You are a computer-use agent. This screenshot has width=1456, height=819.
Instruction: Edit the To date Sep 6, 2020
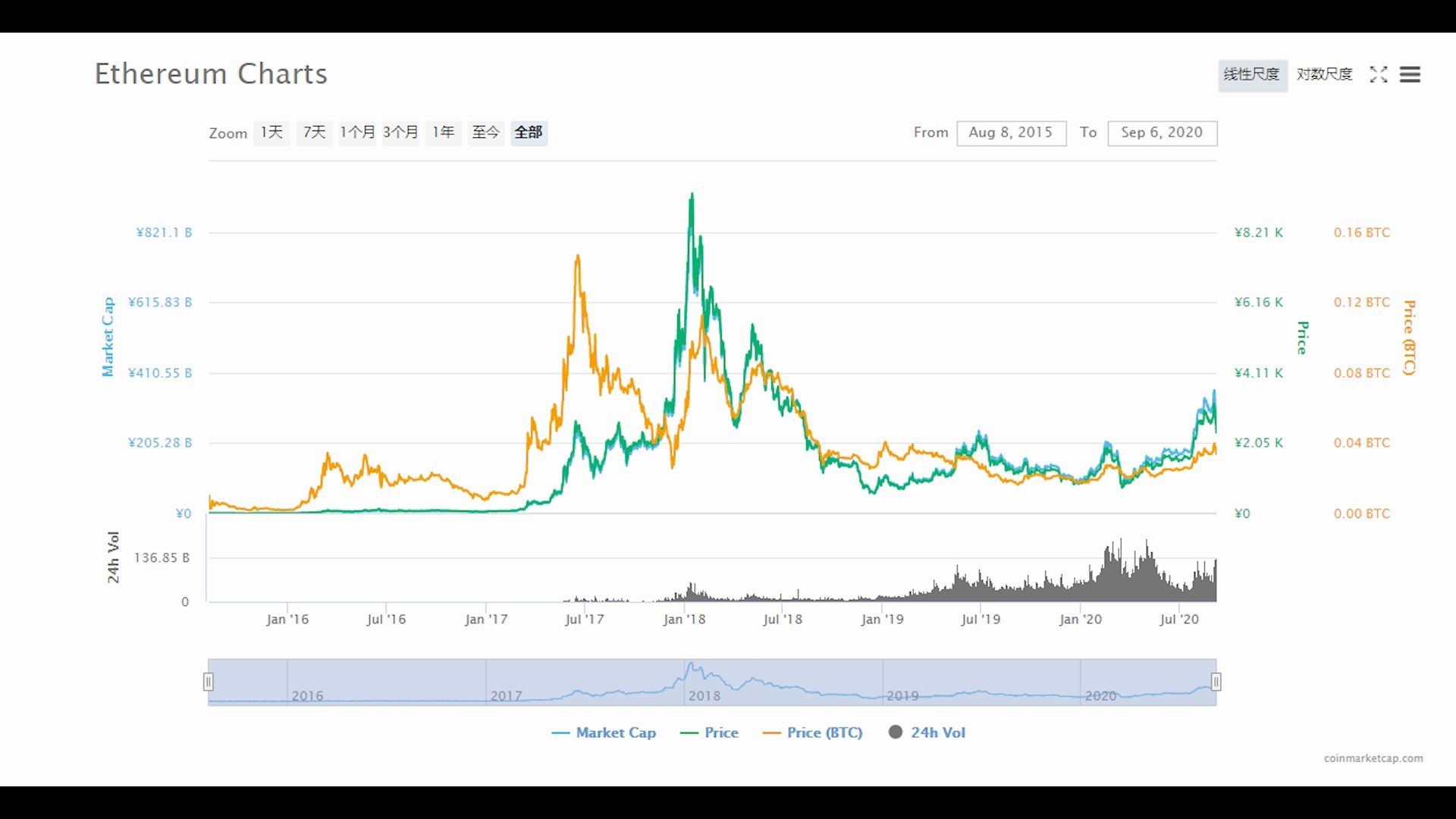(1162, 133)
